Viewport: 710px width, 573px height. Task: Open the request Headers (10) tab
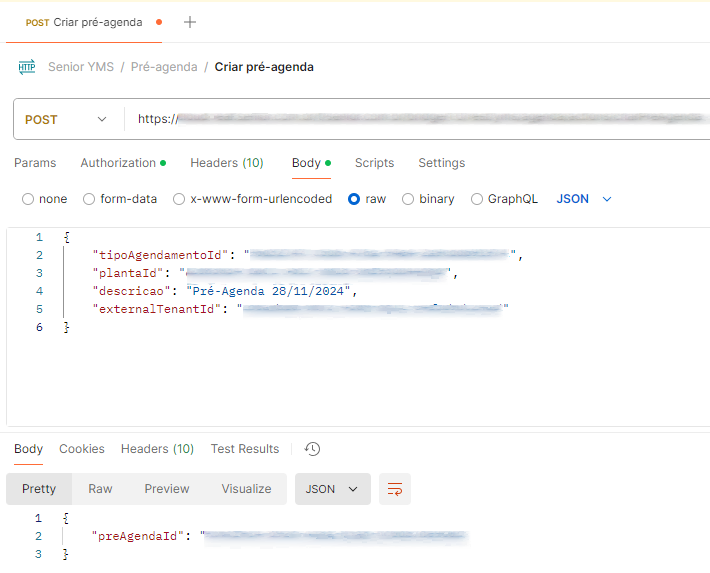(x=227, y=163)
